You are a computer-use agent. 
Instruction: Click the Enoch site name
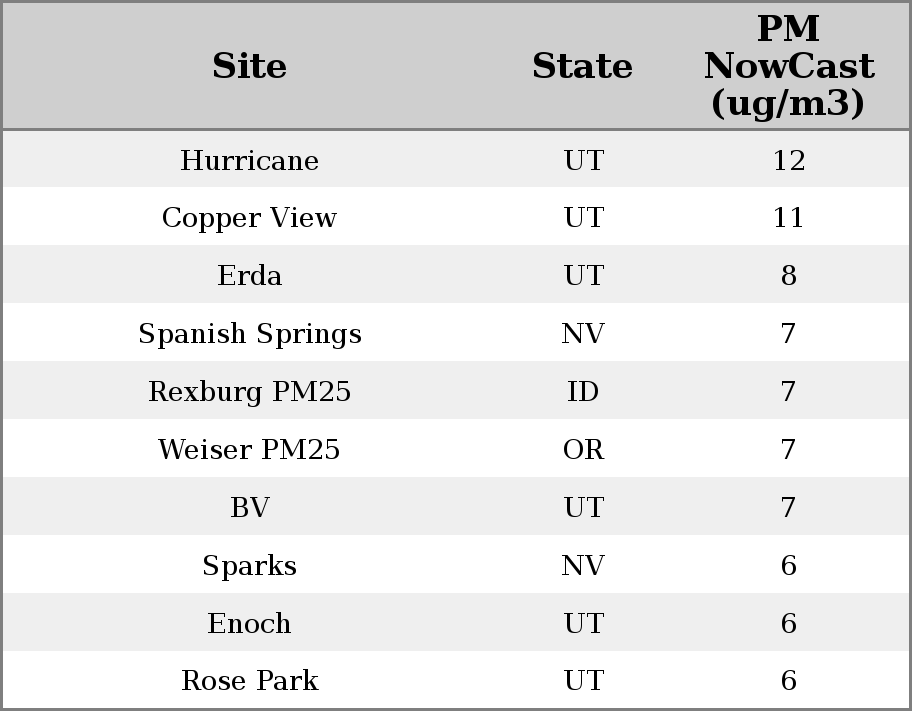(250, 624)
